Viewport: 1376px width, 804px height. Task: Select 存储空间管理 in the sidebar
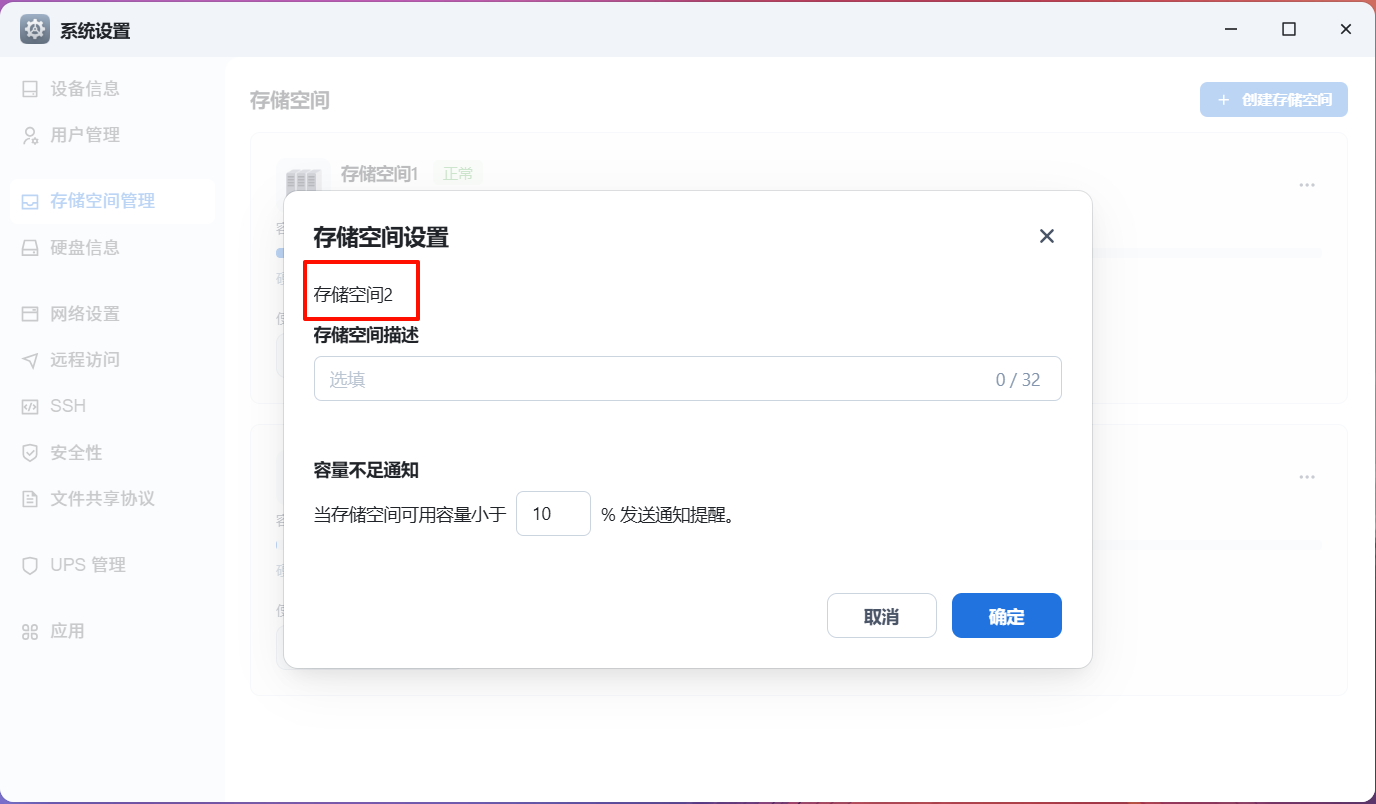112,201
